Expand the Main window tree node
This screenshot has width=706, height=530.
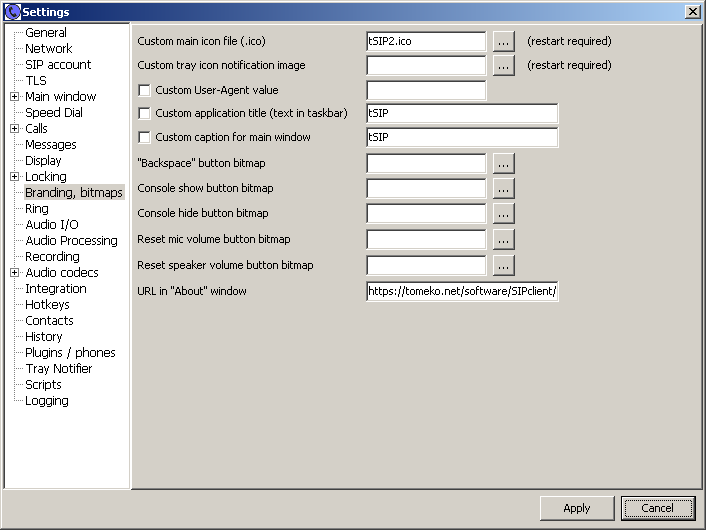point(14,96)
